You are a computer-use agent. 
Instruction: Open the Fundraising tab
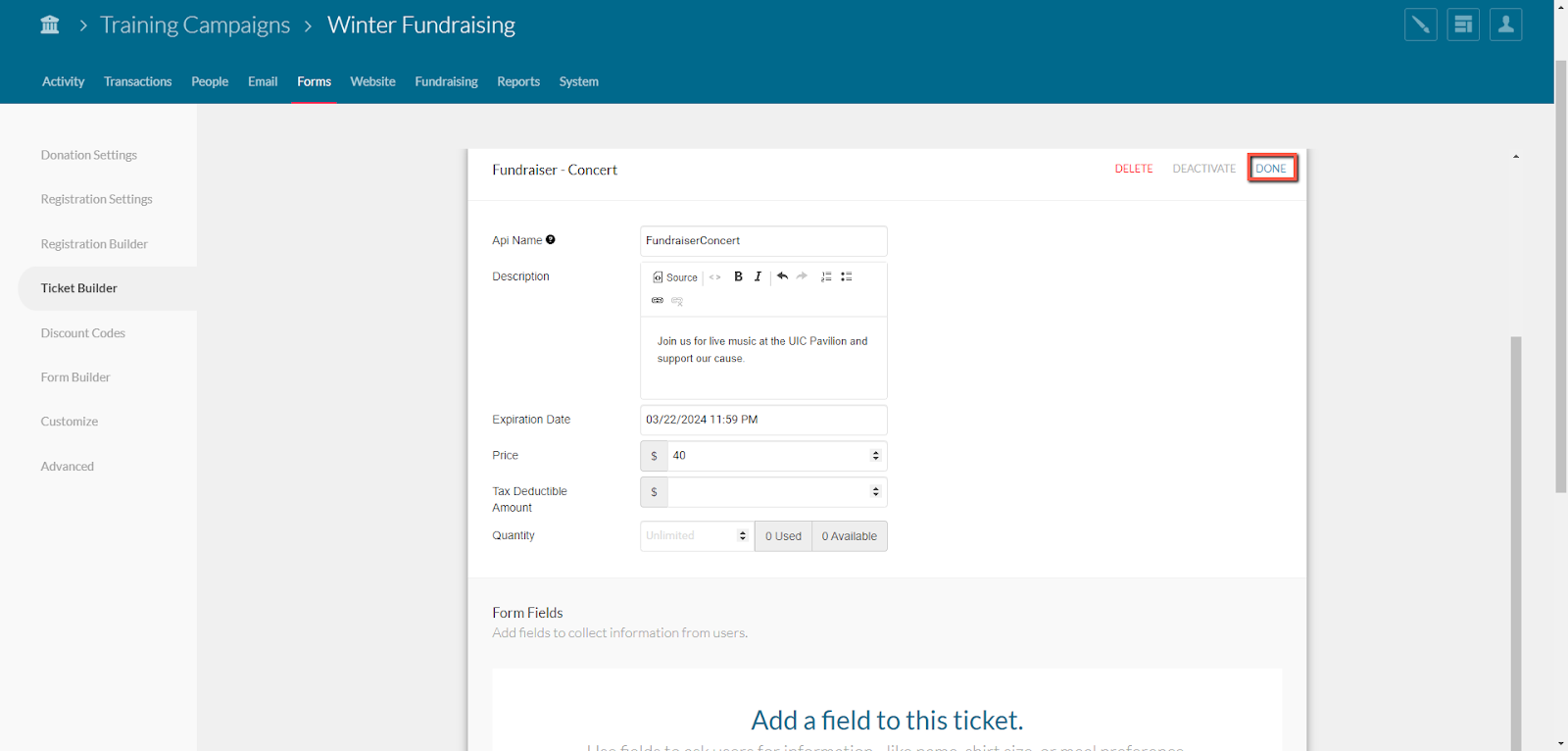pyautogui.click(x=446, y=81)
